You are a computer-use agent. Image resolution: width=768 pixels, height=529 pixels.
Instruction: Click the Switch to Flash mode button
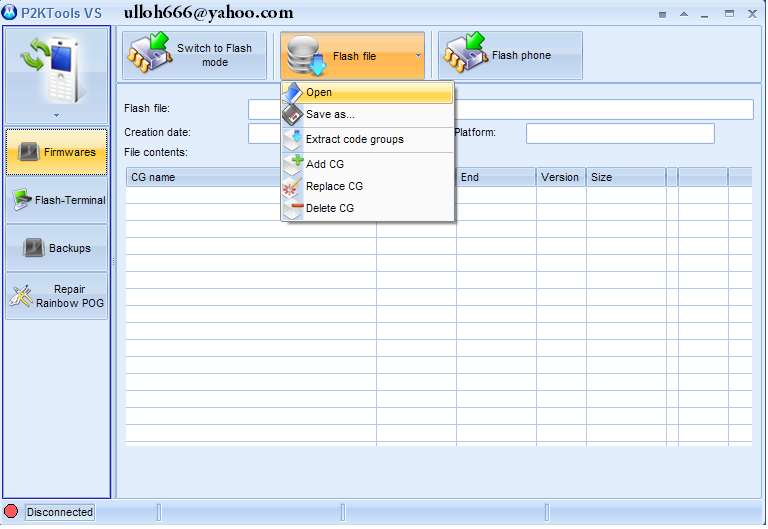click(194, 55)
